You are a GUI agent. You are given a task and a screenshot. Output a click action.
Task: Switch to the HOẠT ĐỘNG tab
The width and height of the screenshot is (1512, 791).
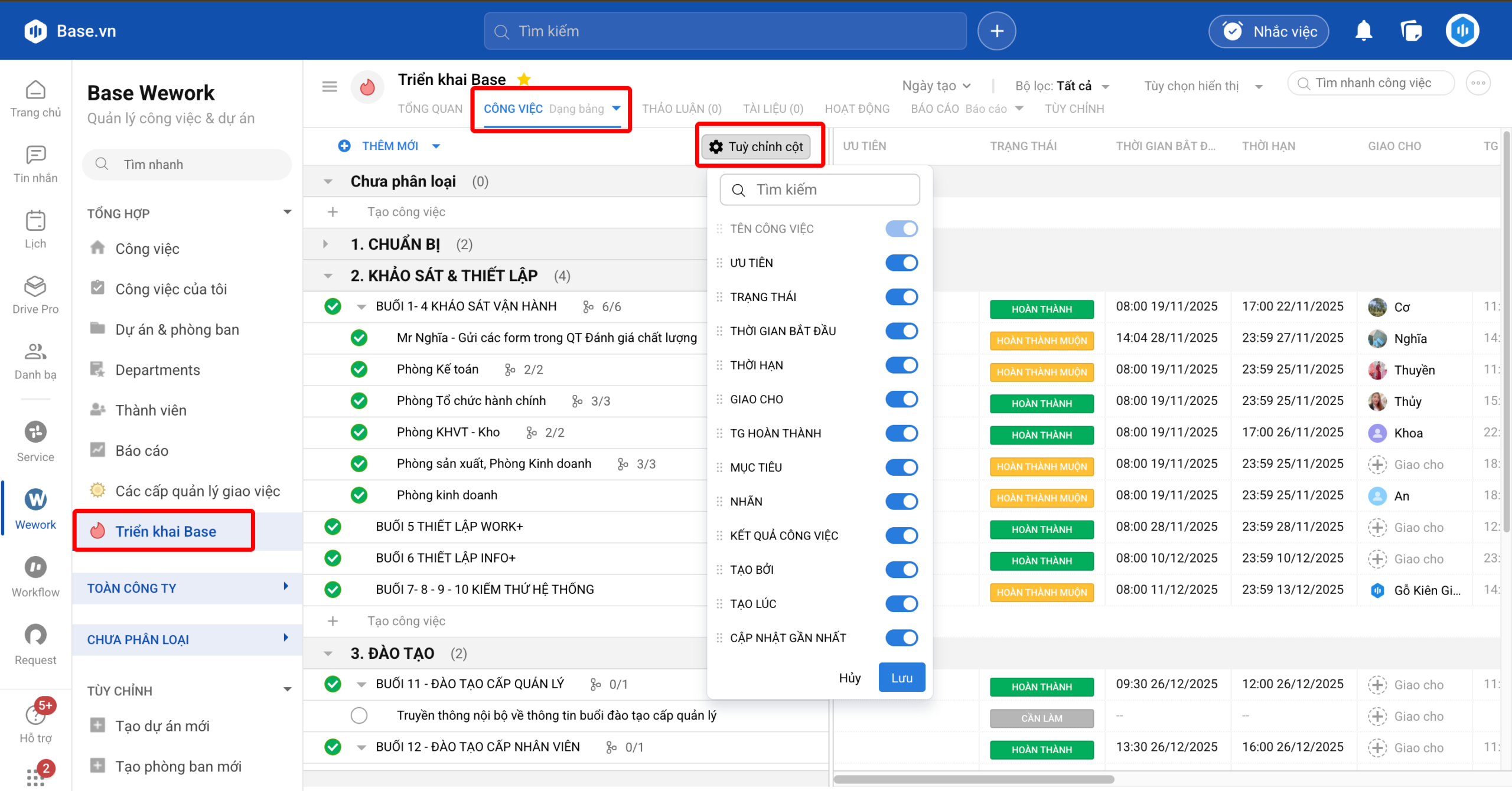tap(856, 109)
